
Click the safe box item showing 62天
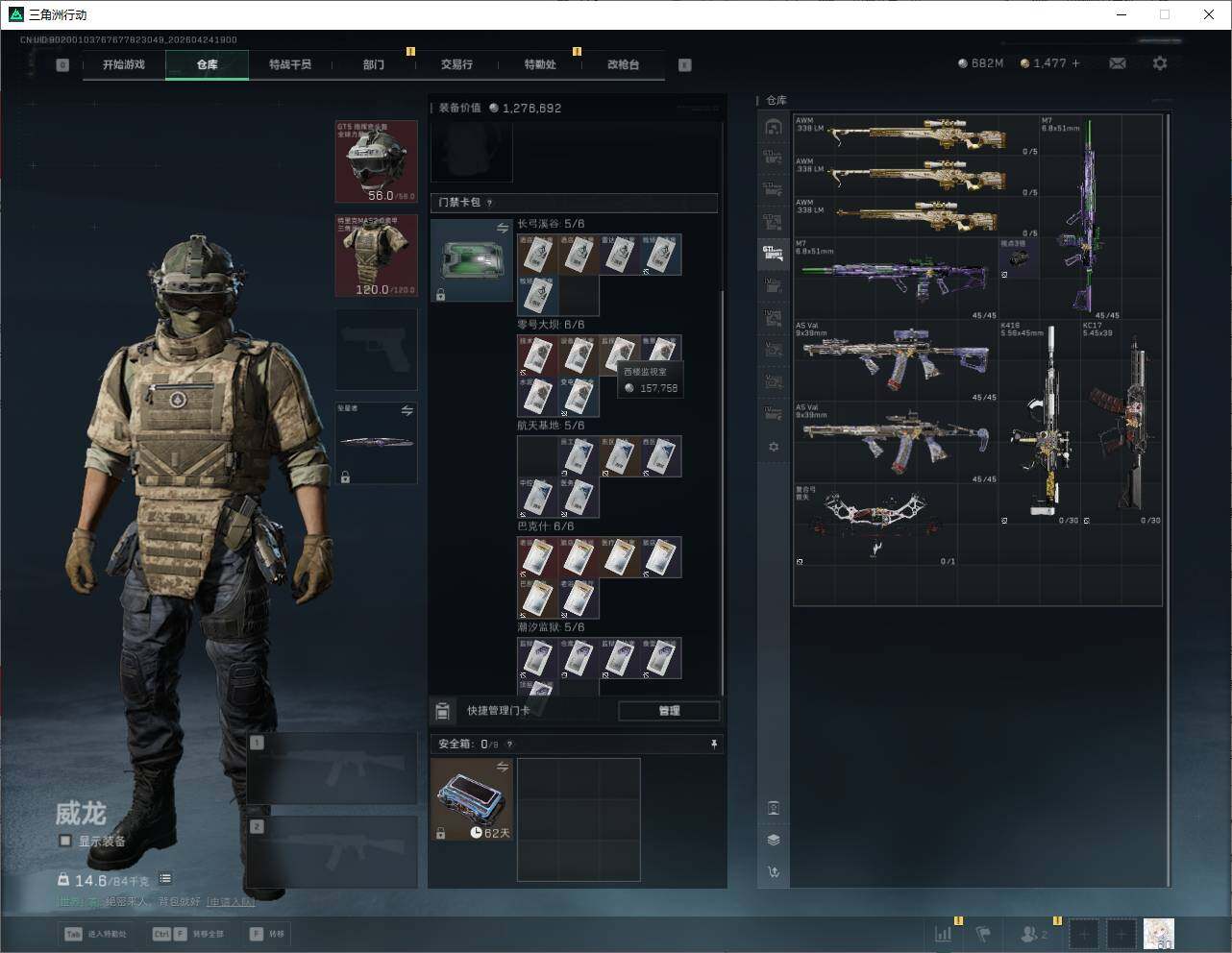click(472, 799)
